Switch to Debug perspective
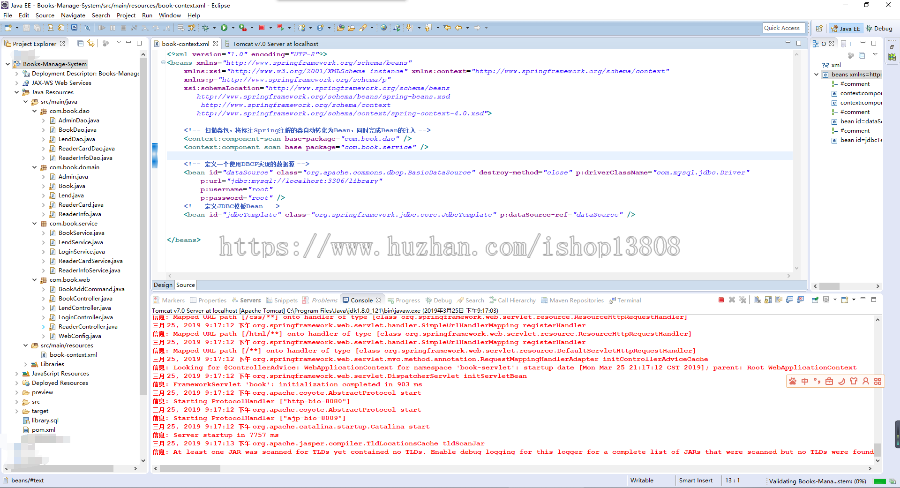This screenshot has height=488, width=900. (879, 28)
